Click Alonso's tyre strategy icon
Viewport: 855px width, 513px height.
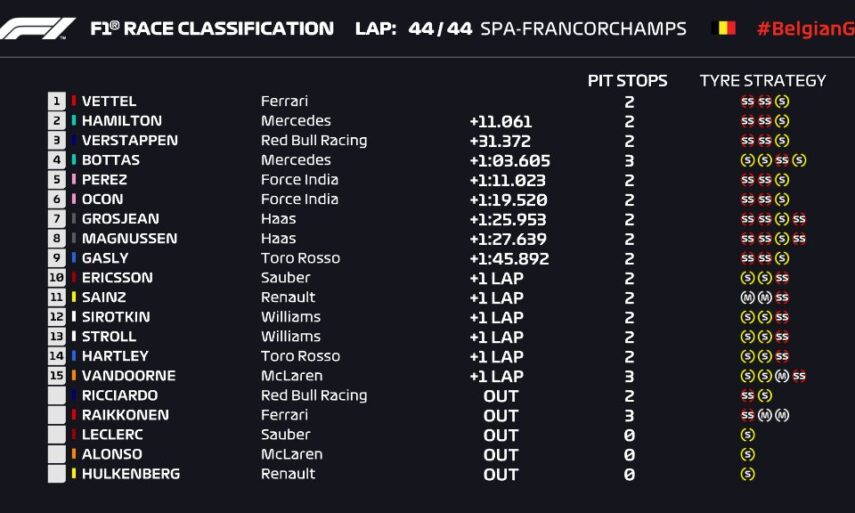[x=748, y=454]
